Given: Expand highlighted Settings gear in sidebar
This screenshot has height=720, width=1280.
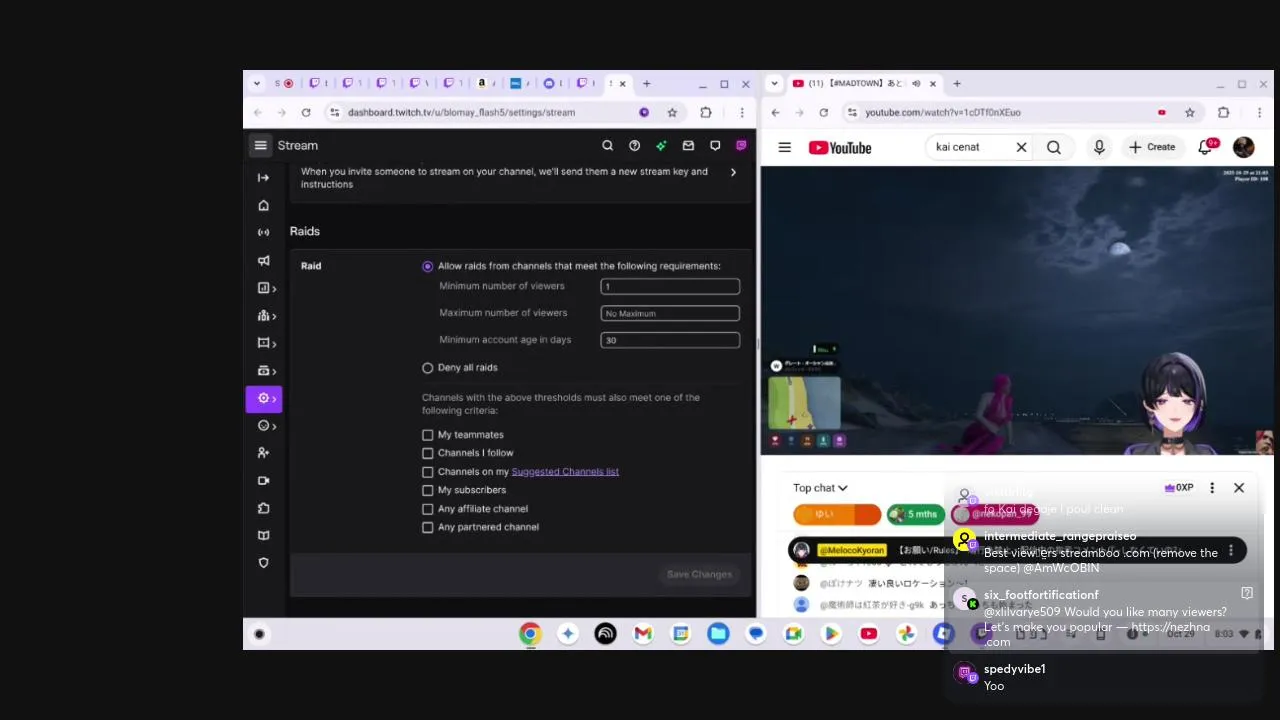Looking at the screenshot, I should coord(264,398).
